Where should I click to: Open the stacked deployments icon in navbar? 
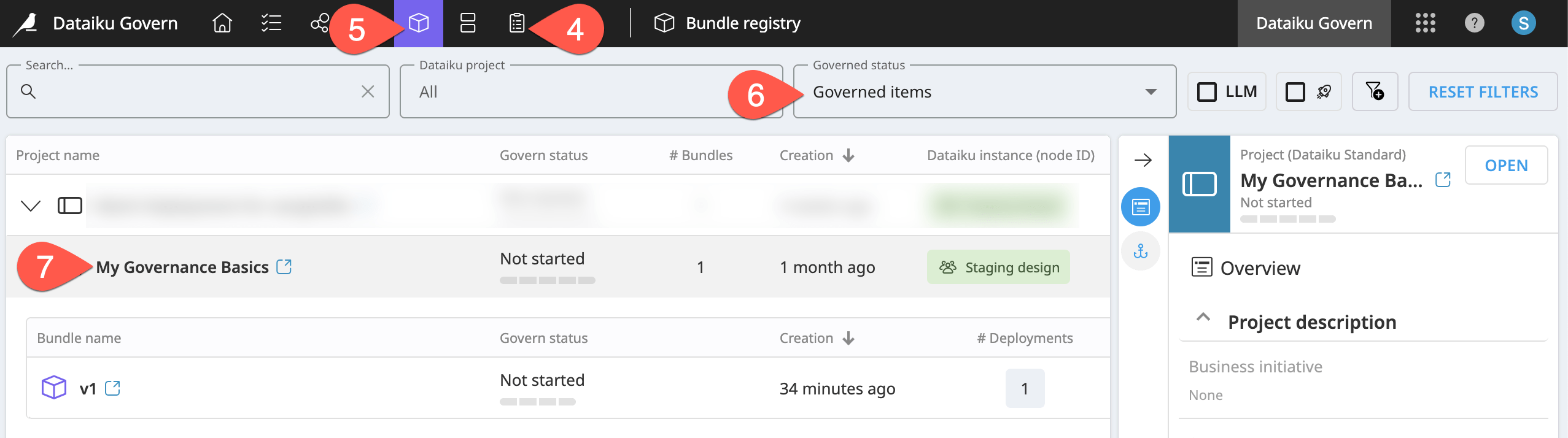[468, 23]
